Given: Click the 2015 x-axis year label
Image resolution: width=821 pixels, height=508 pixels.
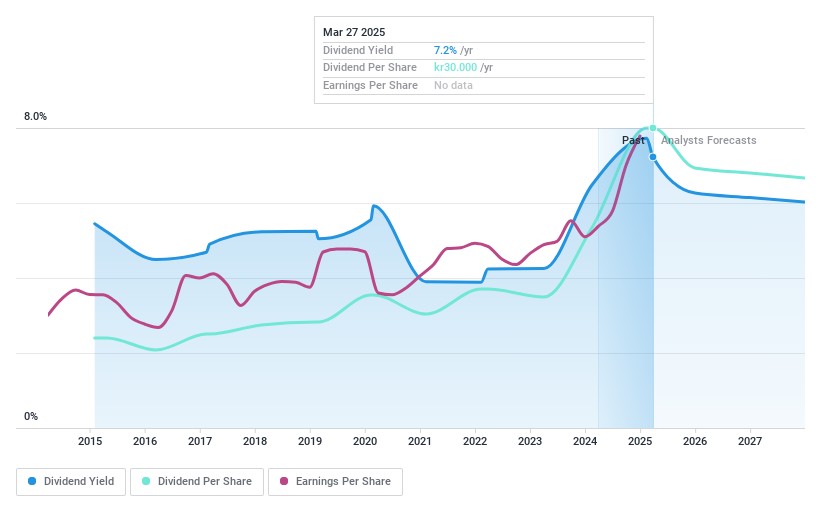Looking at the screenshot, I should tap(90, 441).
